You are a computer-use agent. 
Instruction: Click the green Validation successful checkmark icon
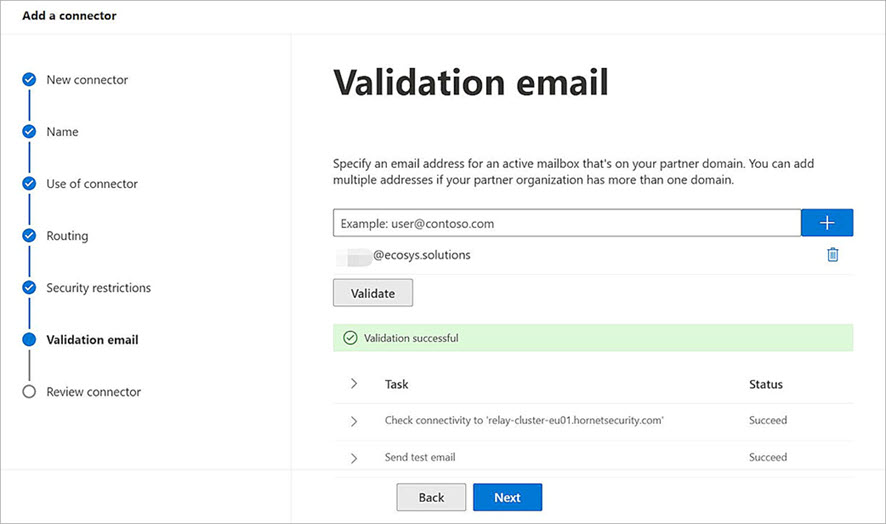[350, 338]
